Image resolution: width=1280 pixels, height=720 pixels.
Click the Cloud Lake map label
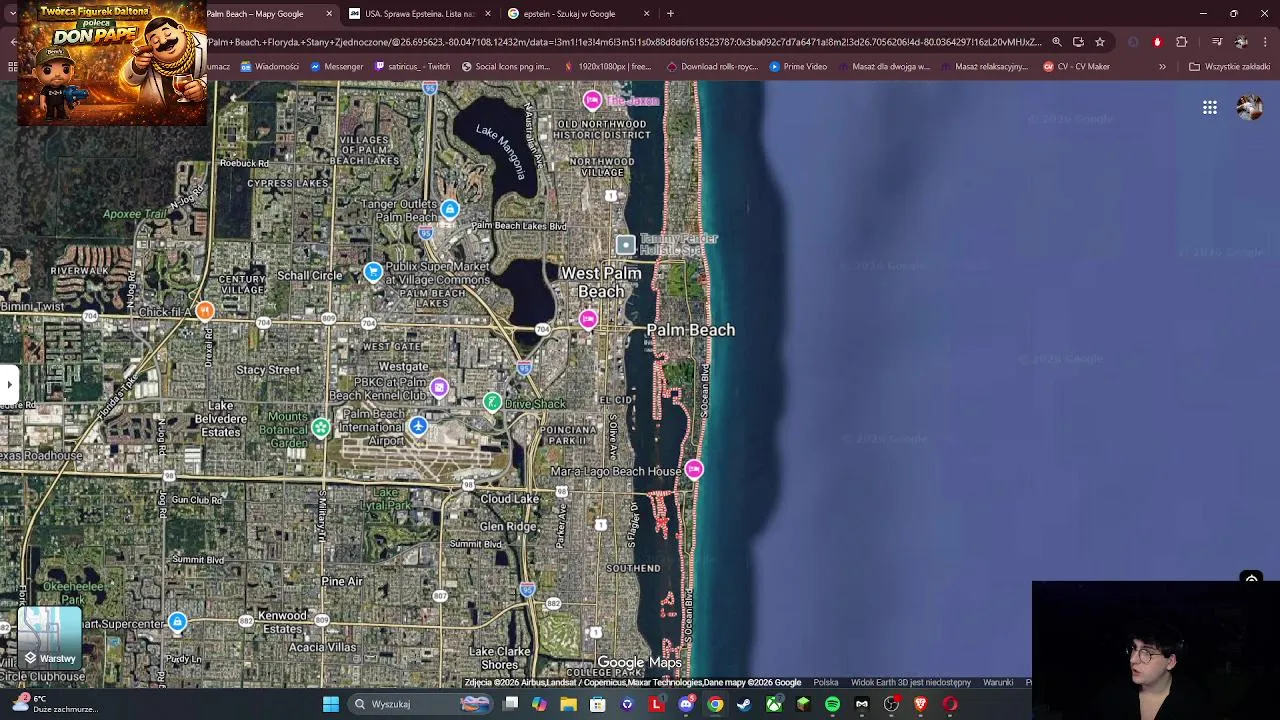tap(510, 499)
